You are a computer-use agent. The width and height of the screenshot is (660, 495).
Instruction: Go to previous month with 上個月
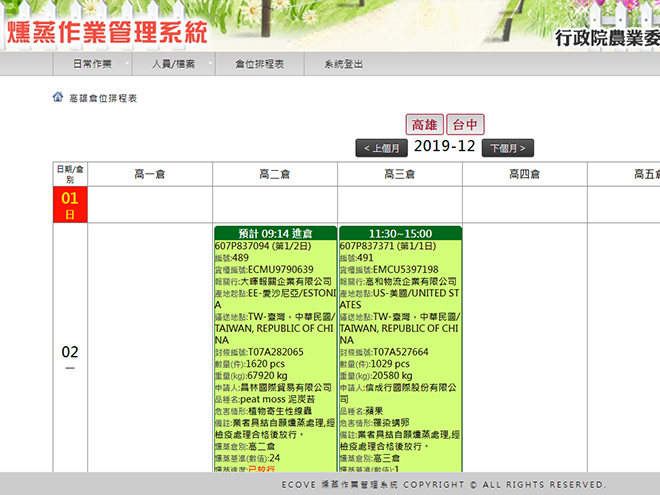381,148
